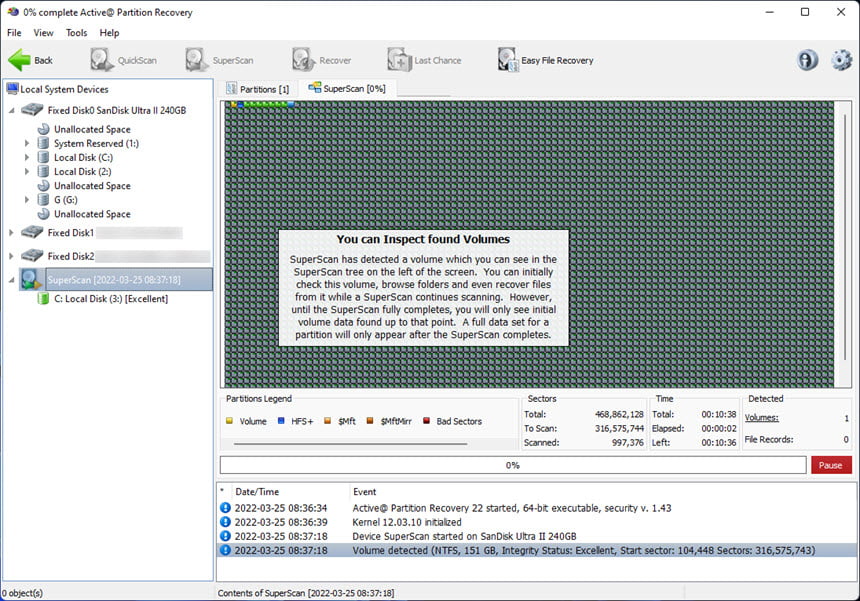This screenshot has height=601, width=860.
Task: Click the SuperScan result tree icon
Action: 31,280
